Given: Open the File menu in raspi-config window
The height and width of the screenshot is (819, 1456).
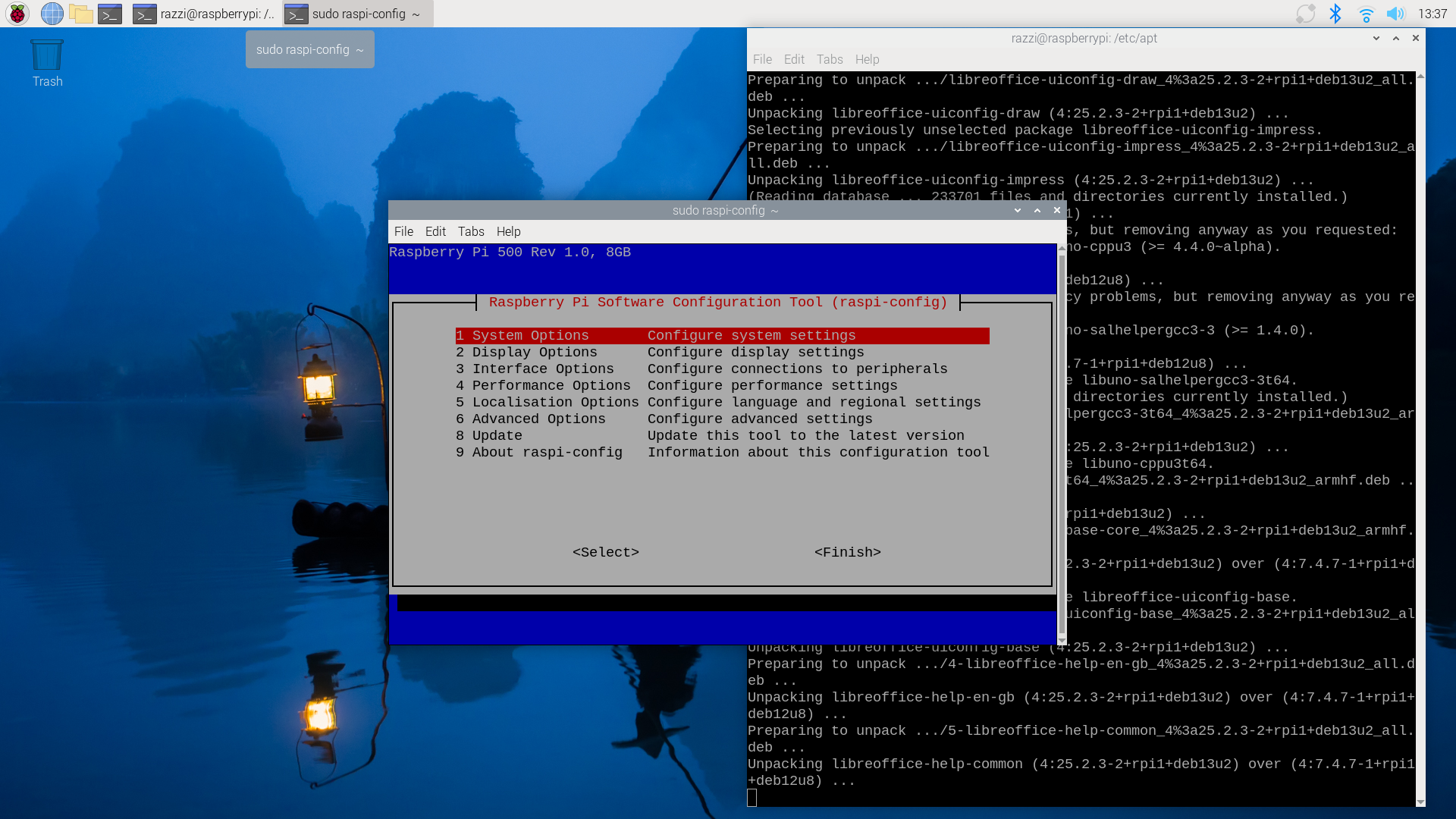Looking at the screenshot, I should [x=403, y=231].
